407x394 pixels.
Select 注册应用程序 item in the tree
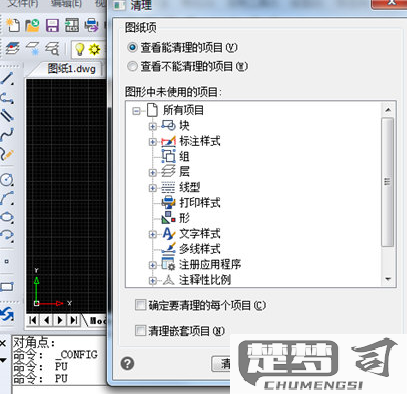click(x=210, y=264)
